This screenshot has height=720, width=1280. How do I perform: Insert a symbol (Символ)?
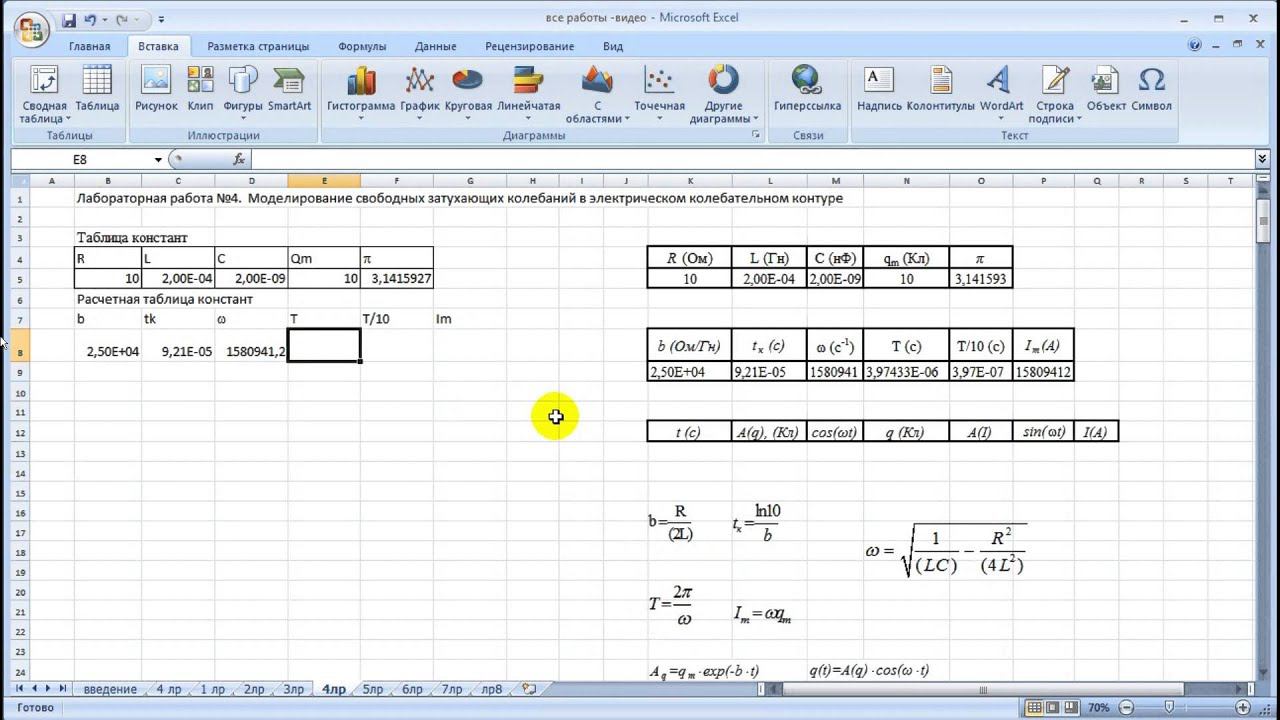tap(1151, 89)
